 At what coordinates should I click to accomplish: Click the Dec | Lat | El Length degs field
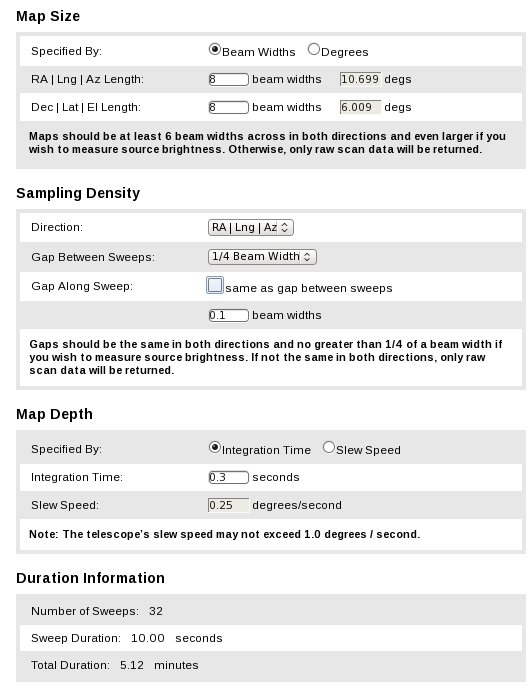(360, 107)
